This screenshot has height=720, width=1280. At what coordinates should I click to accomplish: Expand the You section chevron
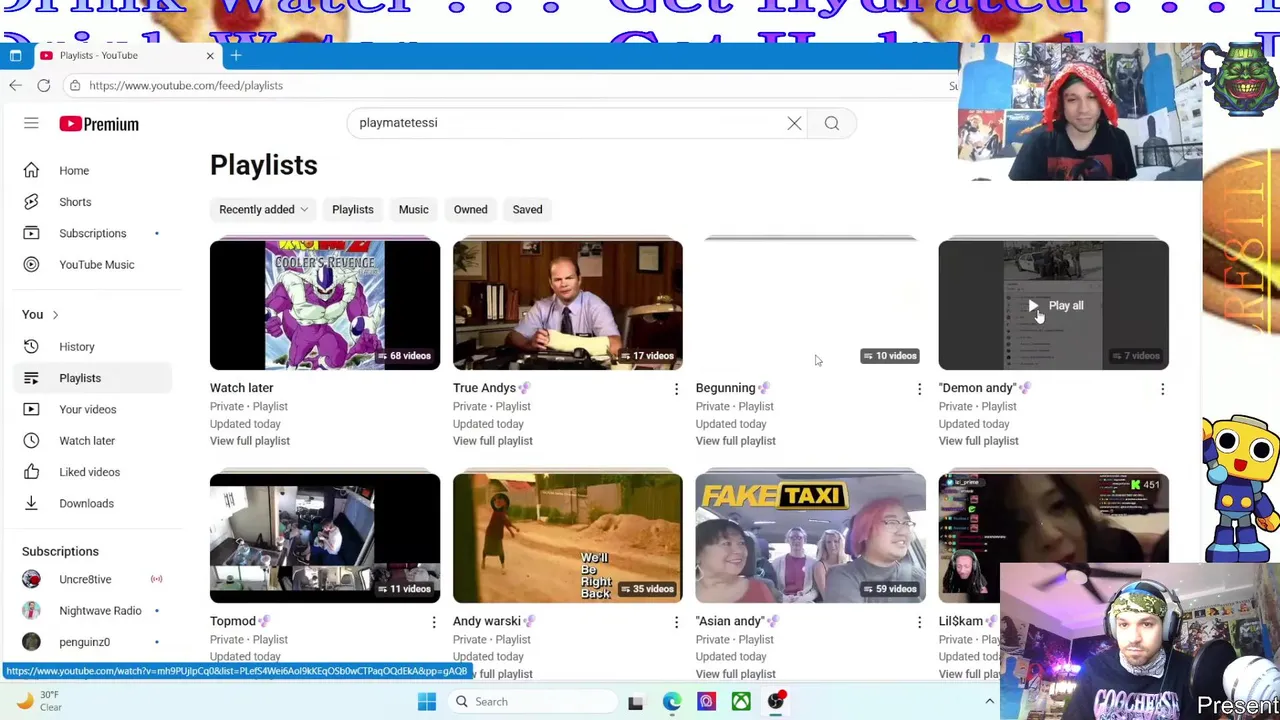(55, 315)
